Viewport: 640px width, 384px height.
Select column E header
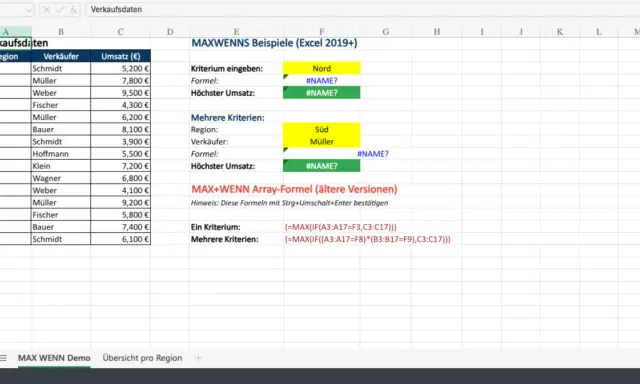point(236,32)
